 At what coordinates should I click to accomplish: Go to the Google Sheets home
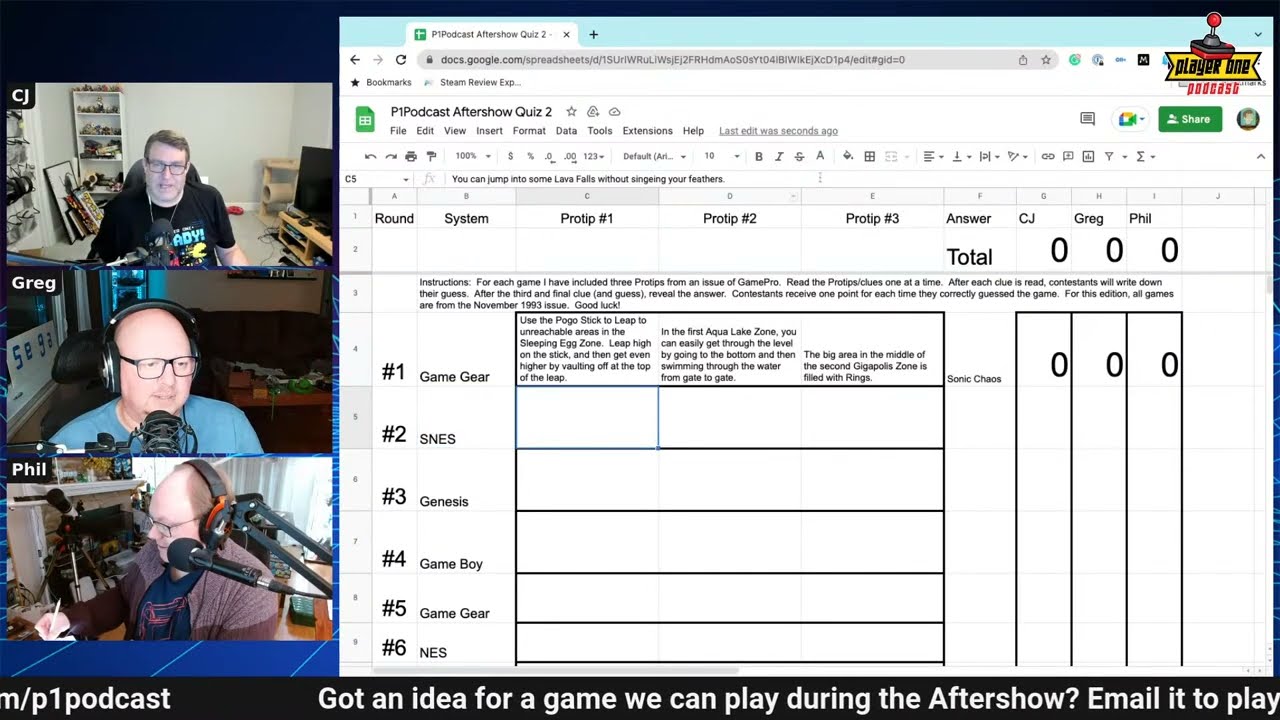[365, 120]
